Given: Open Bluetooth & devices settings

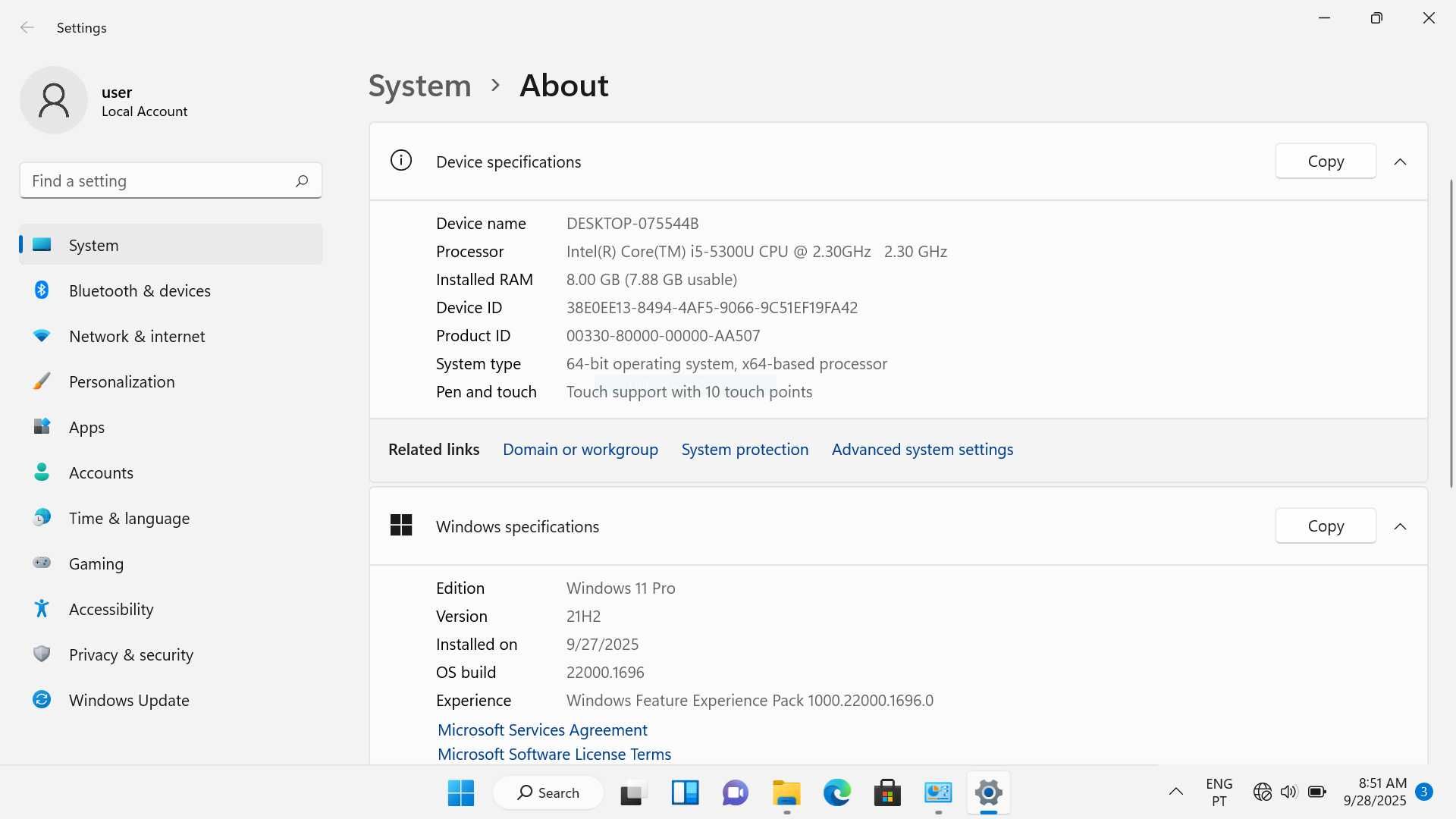Looking at the screenshot, I should click(x=171, y=290).
